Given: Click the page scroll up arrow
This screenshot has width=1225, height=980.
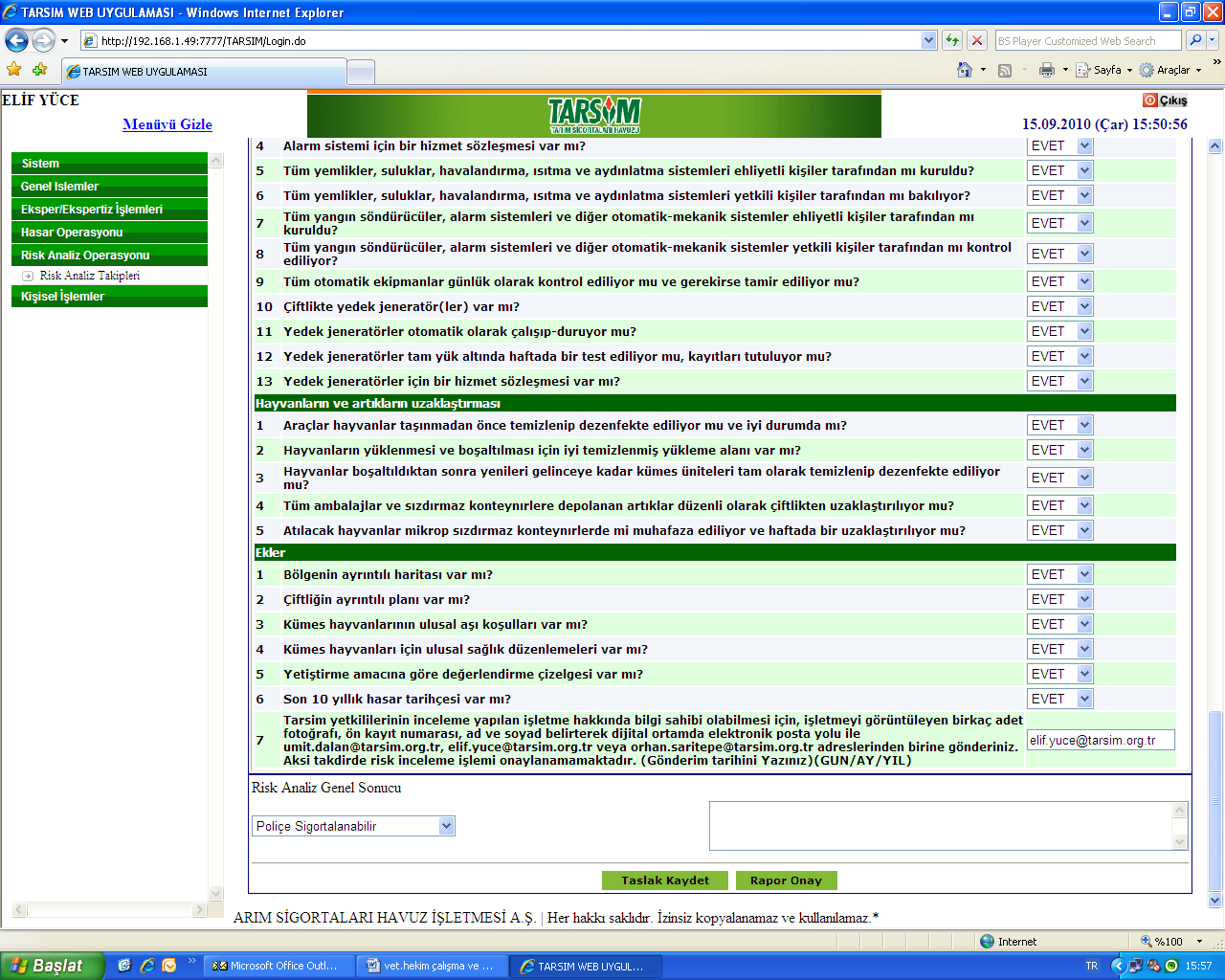Looking at the screenshot, I should click(x=1215, y=146).
